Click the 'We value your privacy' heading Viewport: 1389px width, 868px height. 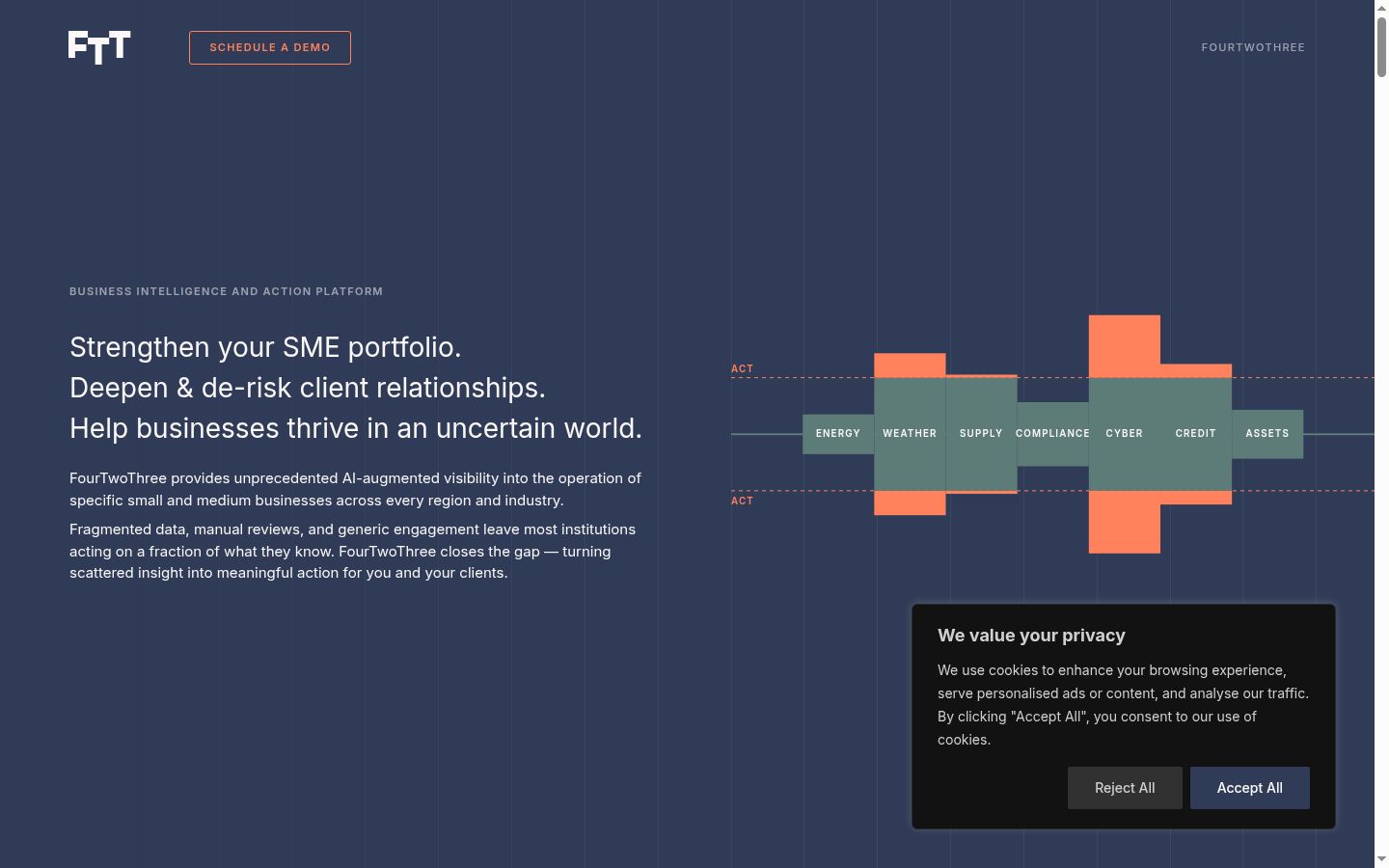1031,636
